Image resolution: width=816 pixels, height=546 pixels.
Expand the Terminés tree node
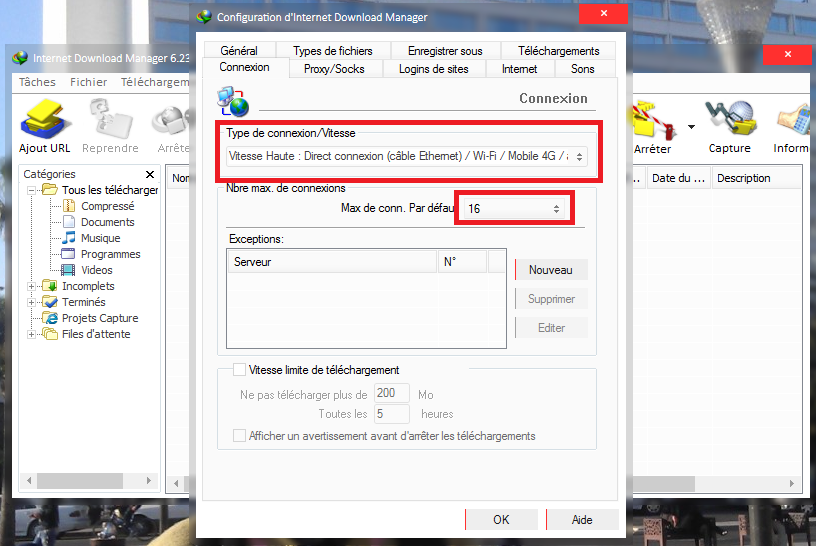(x=32, y=302)
